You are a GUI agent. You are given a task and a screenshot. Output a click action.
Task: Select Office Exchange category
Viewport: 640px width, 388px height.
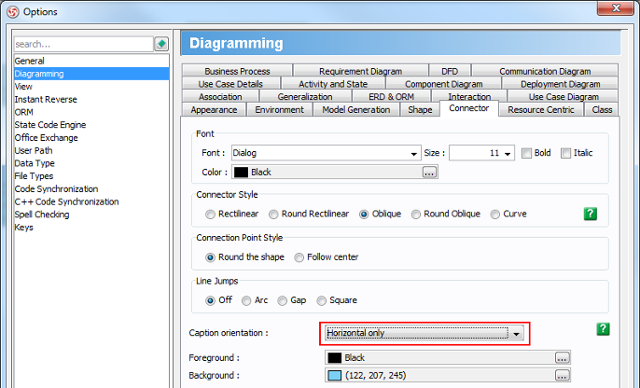91,137
